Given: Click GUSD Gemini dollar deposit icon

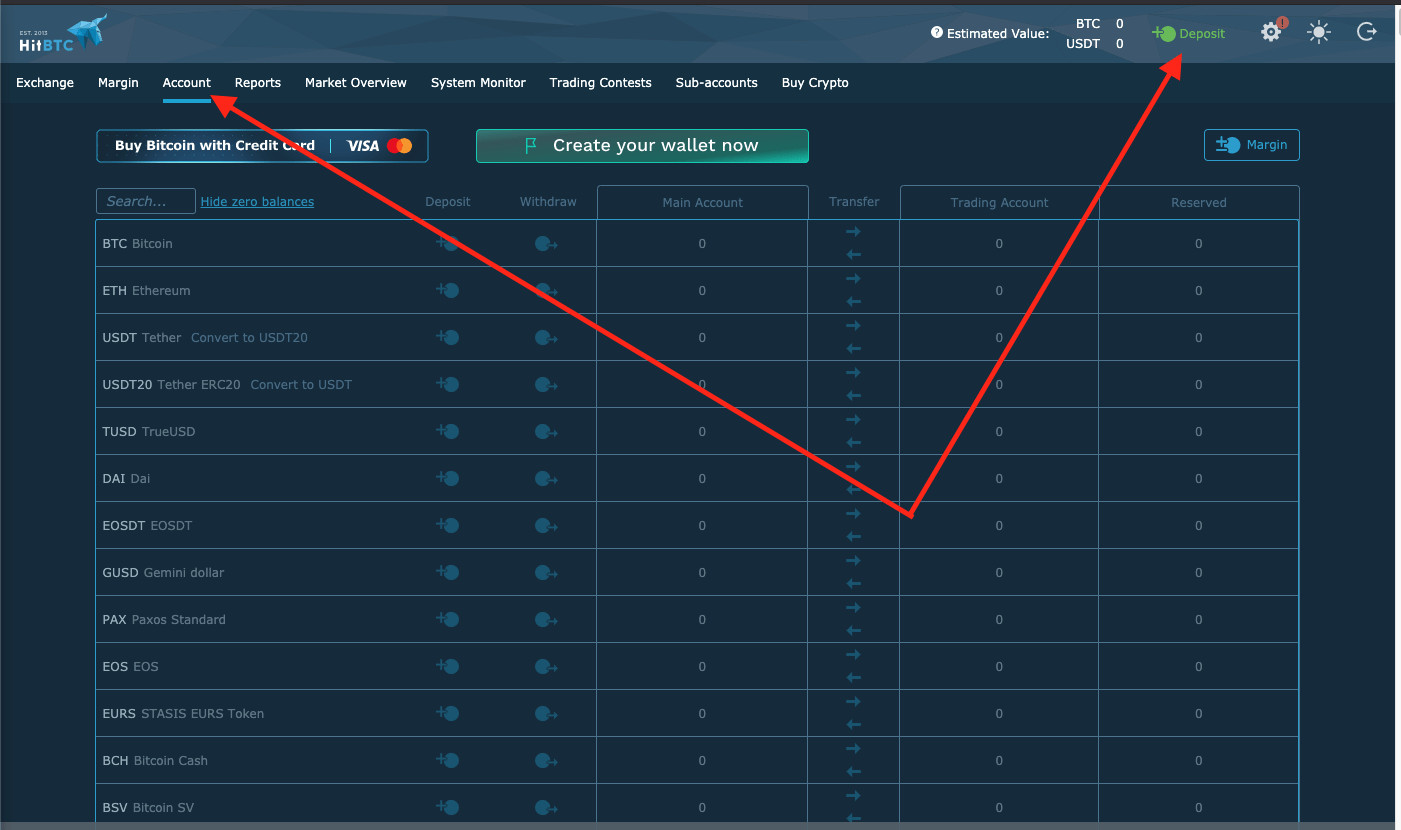Looking at the screenshot, I should click(447, 572).
